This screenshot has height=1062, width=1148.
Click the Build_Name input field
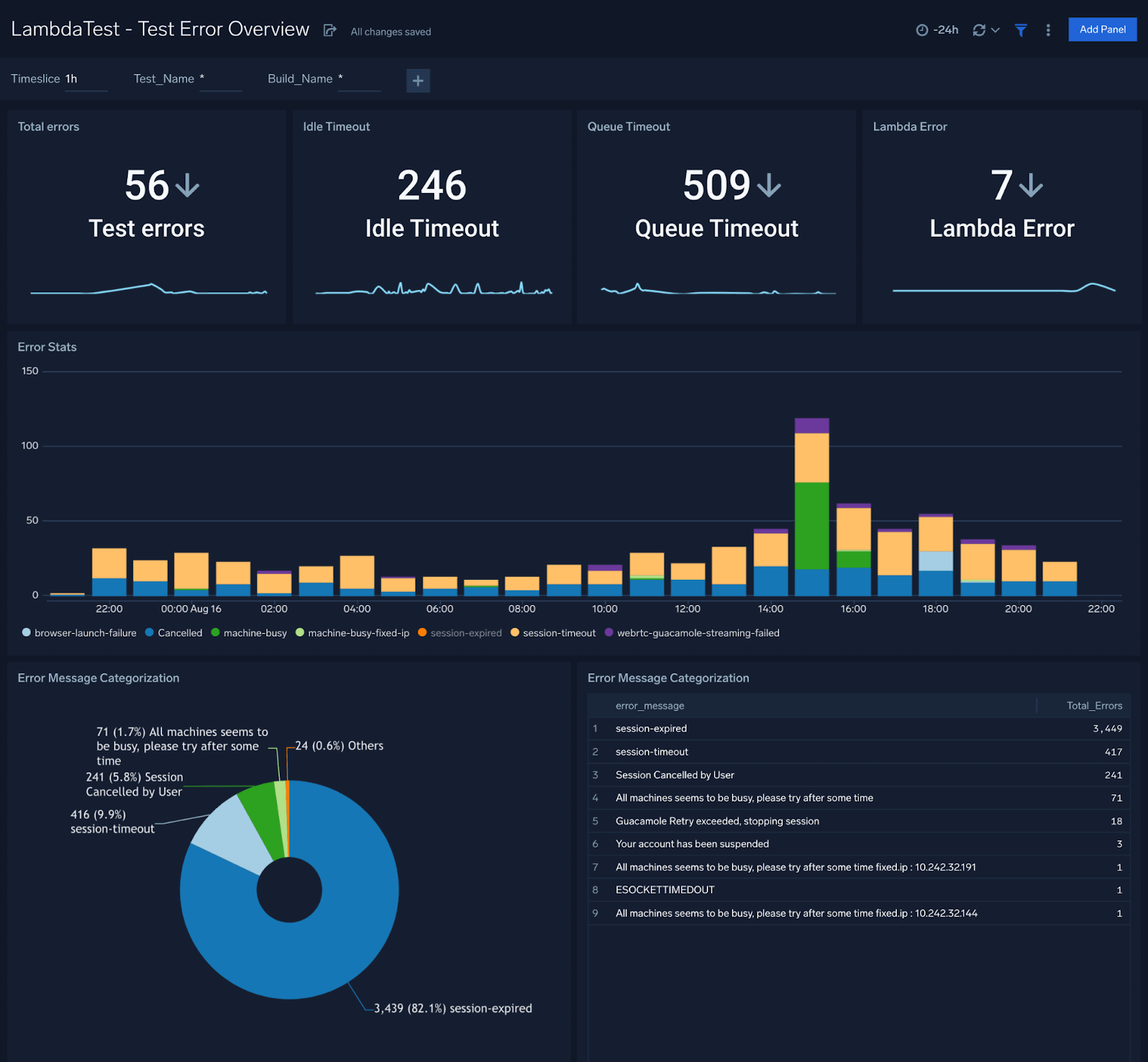point(359,79)
